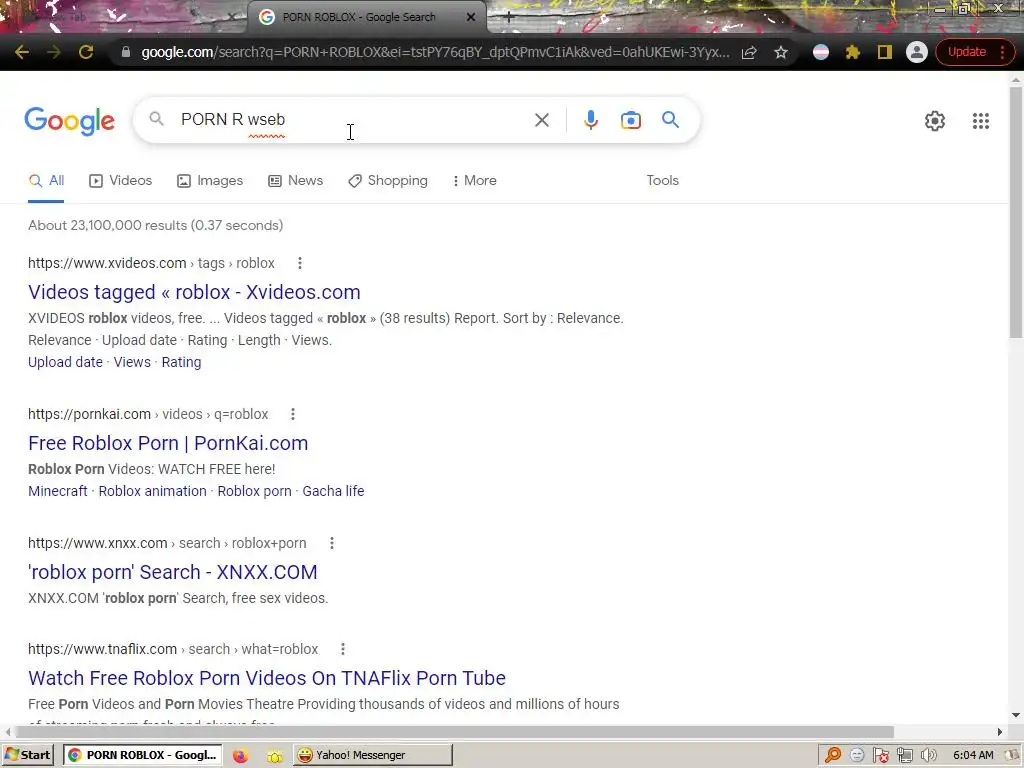Open the Chrome three-dot menu next to Update
This screenshot has width=1024, height=768.
pos(1002,52)
